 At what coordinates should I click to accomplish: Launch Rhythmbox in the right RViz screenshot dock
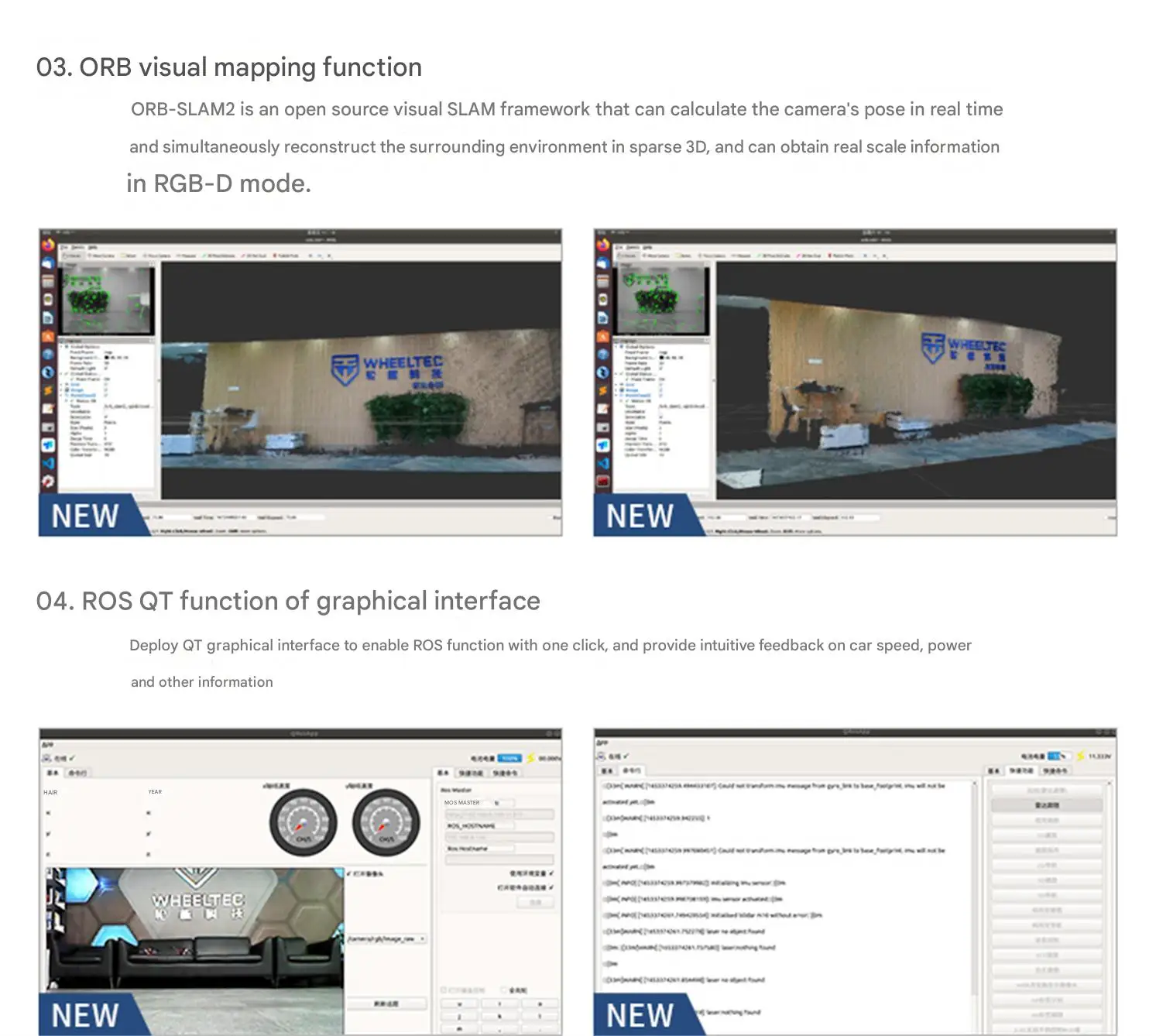point(603,300)
